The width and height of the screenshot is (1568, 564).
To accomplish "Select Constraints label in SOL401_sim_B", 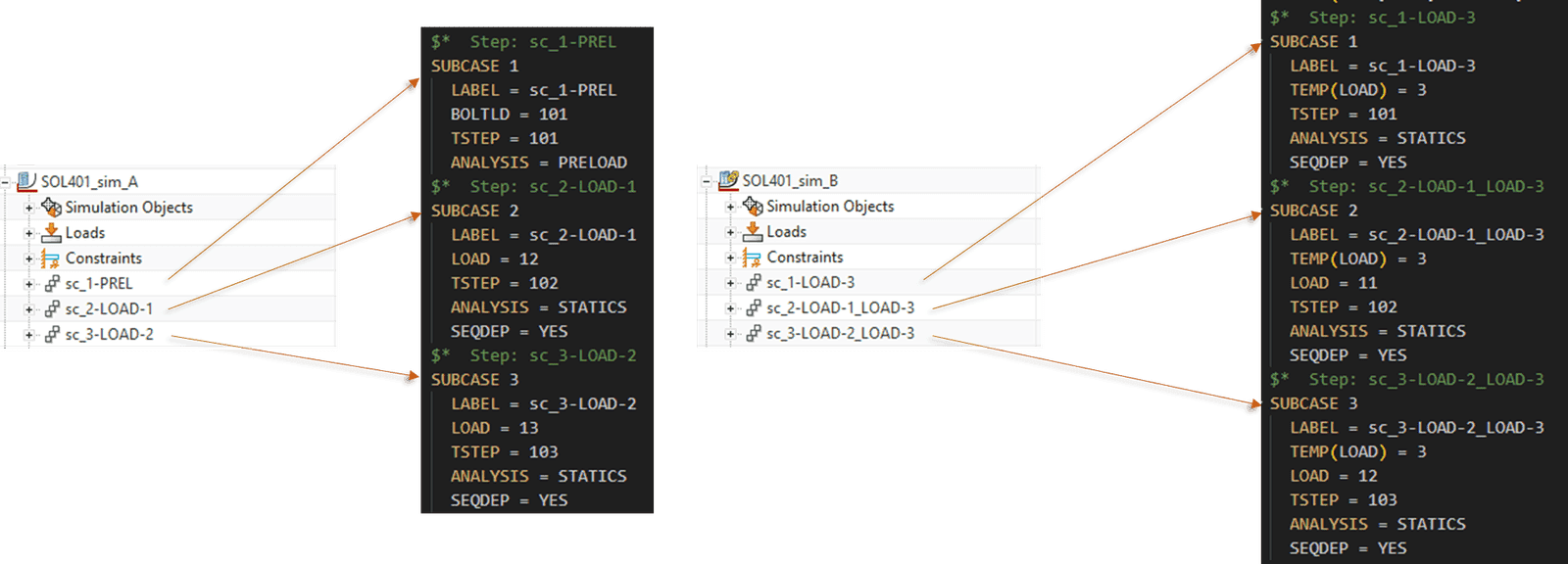I will click(x=805, y=258).
